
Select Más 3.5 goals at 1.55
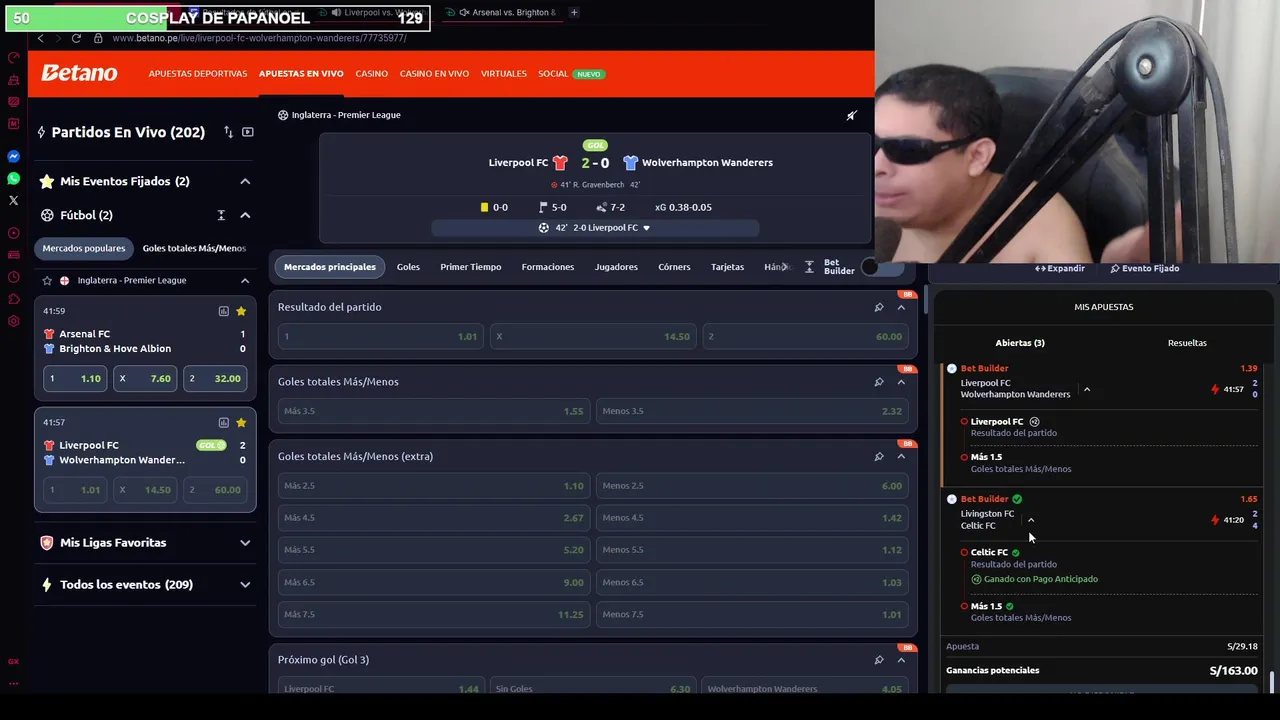tap(433, 411)
